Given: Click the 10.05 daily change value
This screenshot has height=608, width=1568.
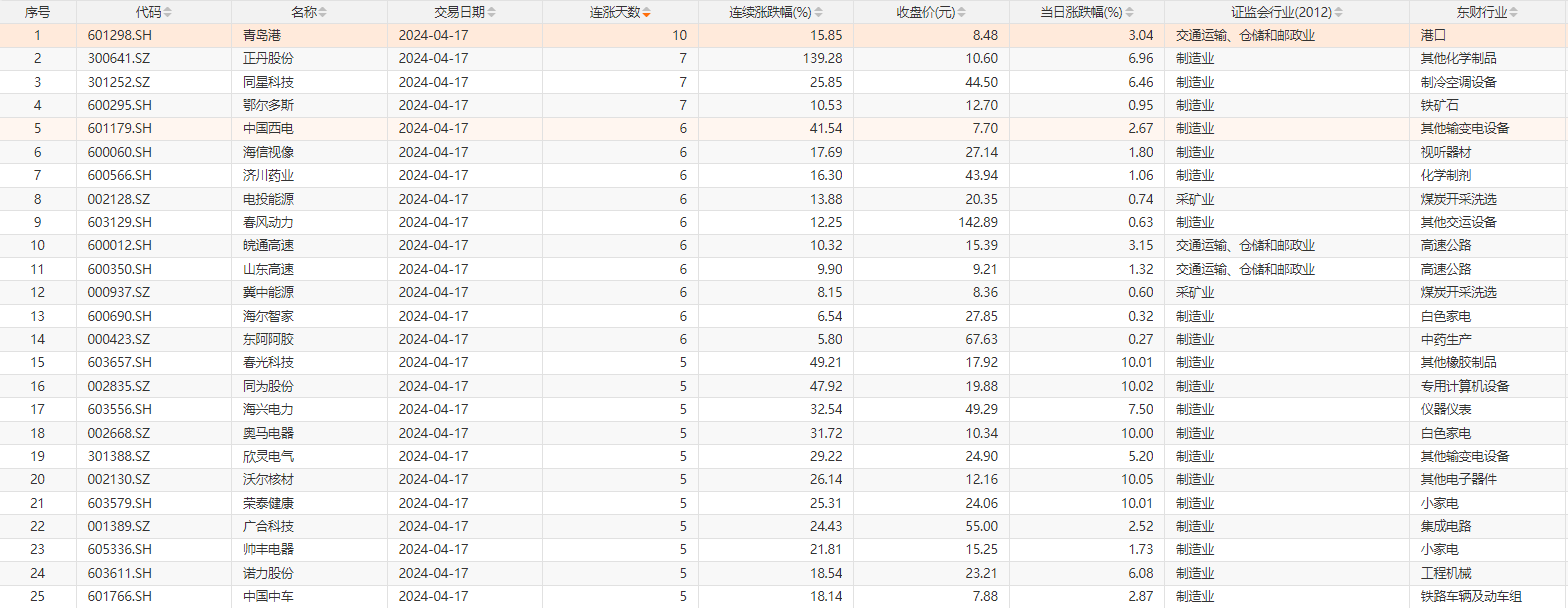Looking at the screenshot, I should (x=1137, y=480).
